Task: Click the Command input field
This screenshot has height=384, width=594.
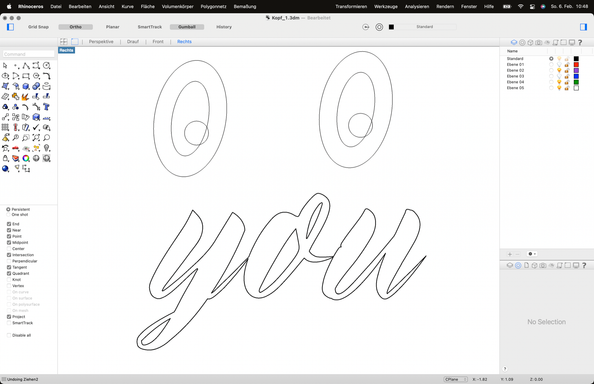Action: pyautogui.click(x=29, y=54)
